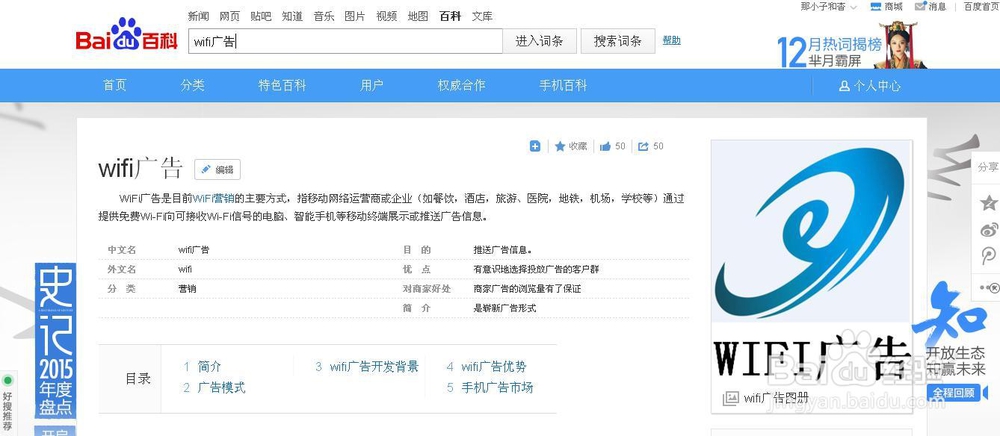Click the more share options icon in sidebar
The height and width of the screenshot is (436, 1000).
click(x=989, y=288)
